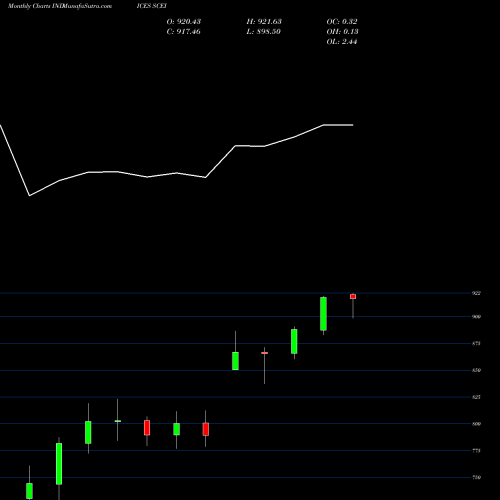Click the 750 price axis label

(x=476, y=478)
